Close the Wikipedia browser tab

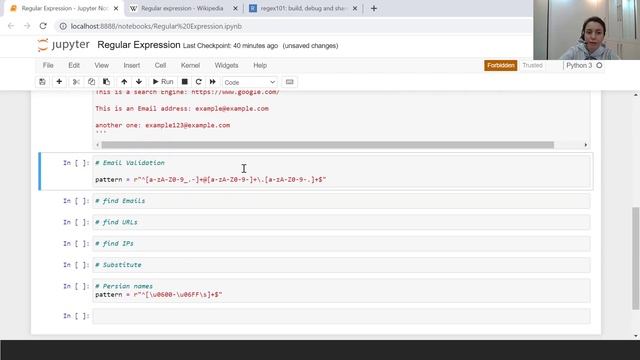[x=235, y=8]
